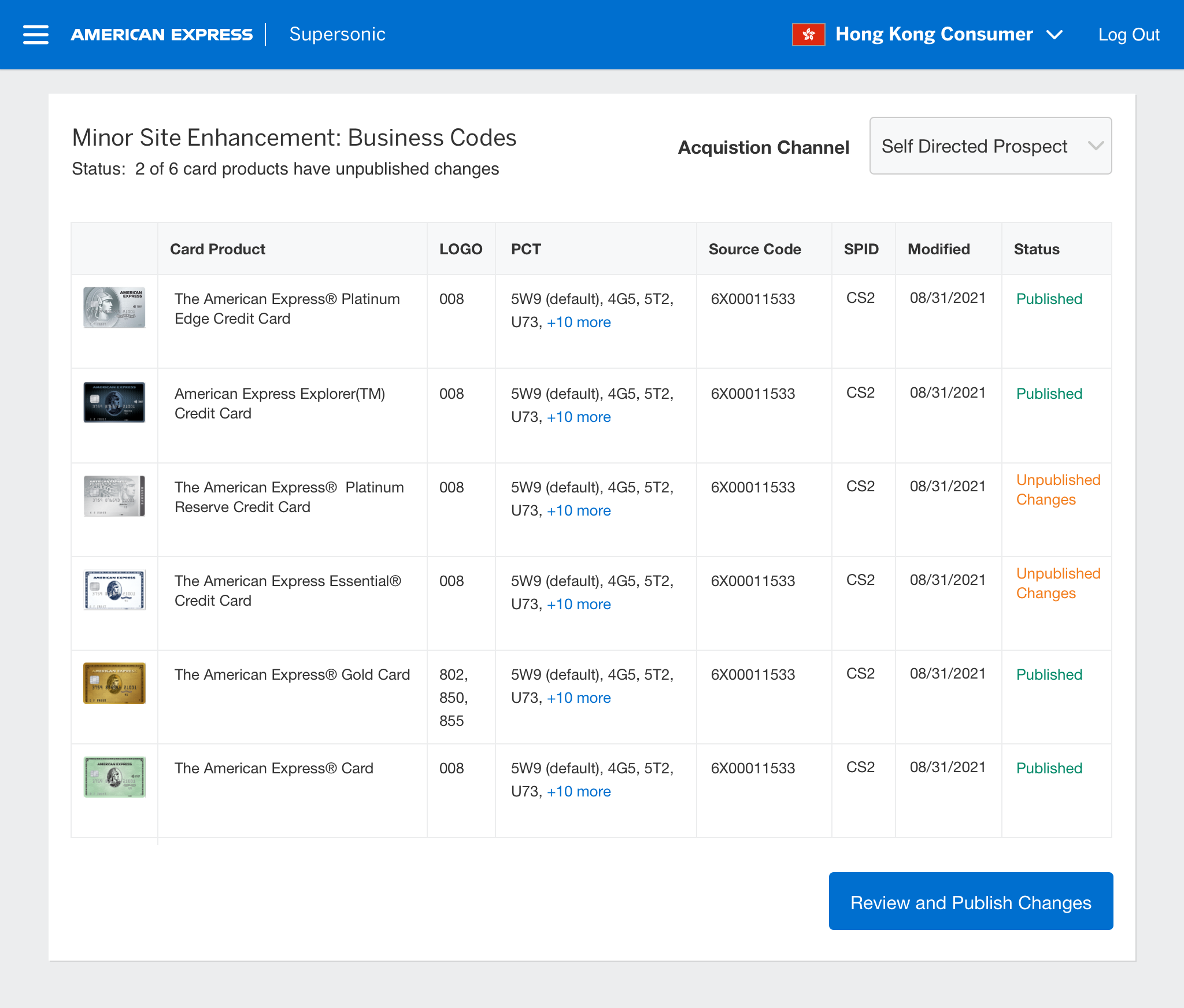Screen dimensions: 1184x1008
Task: Open the hamburger navigation menu
Action: click(x=35, y=35)
